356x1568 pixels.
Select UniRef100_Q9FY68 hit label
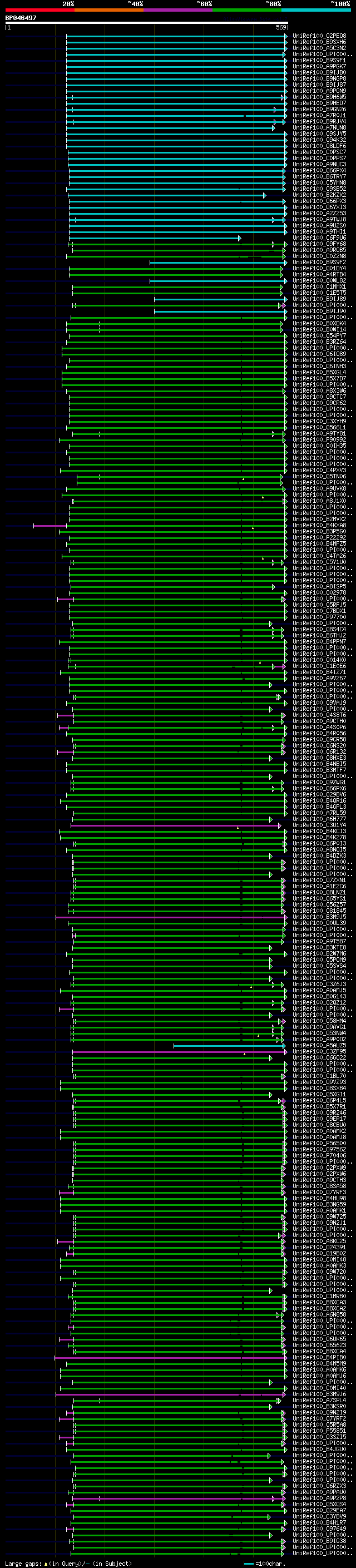point(319,244)
